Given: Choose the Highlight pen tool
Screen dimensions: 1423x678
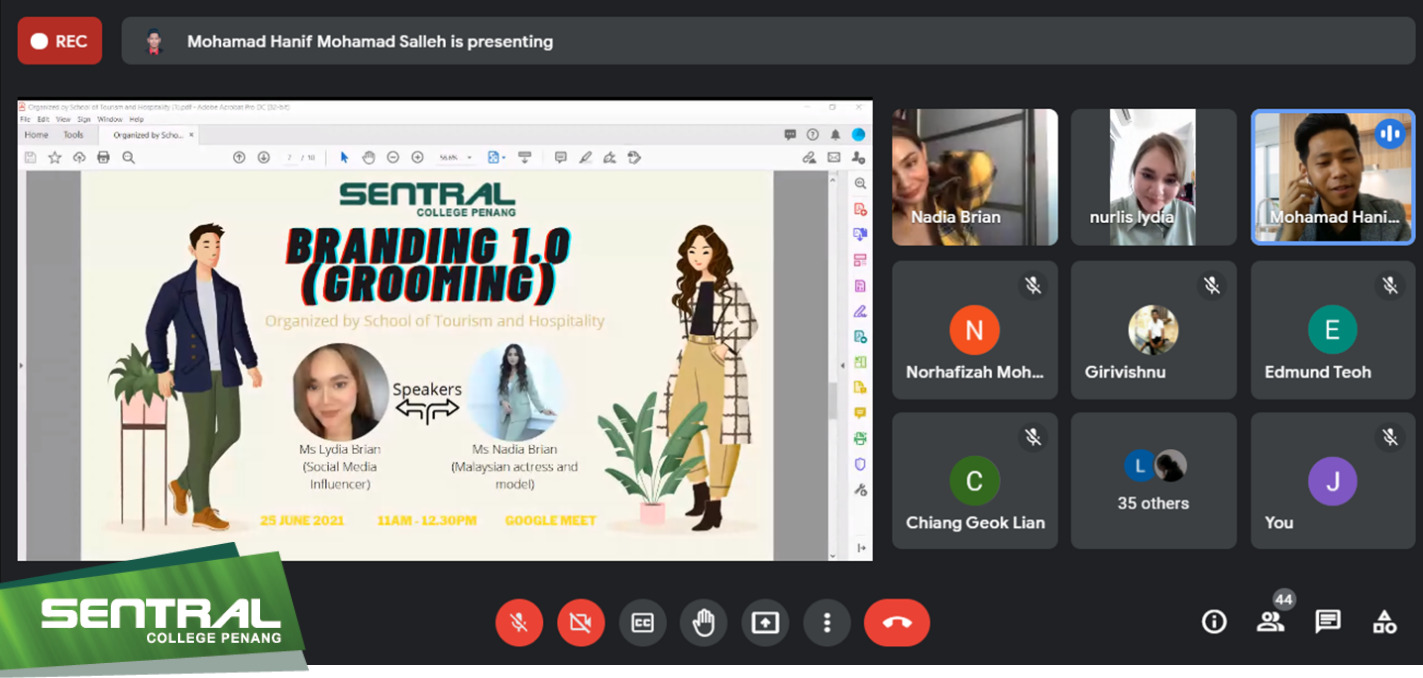Looking at the screenshot, I should (x=585, y=157).
